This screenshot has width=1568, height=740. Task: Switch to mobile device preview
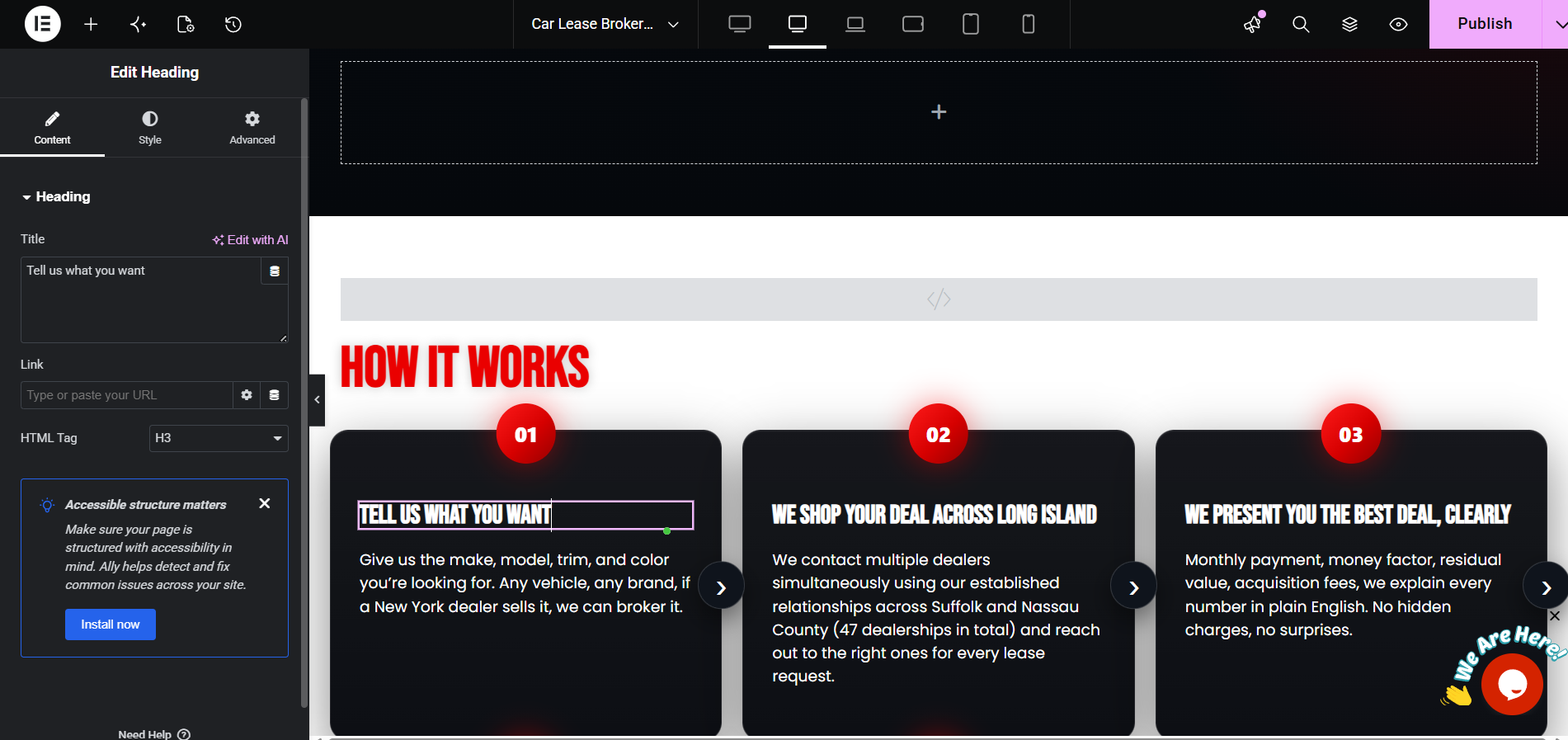(1029, 24)
